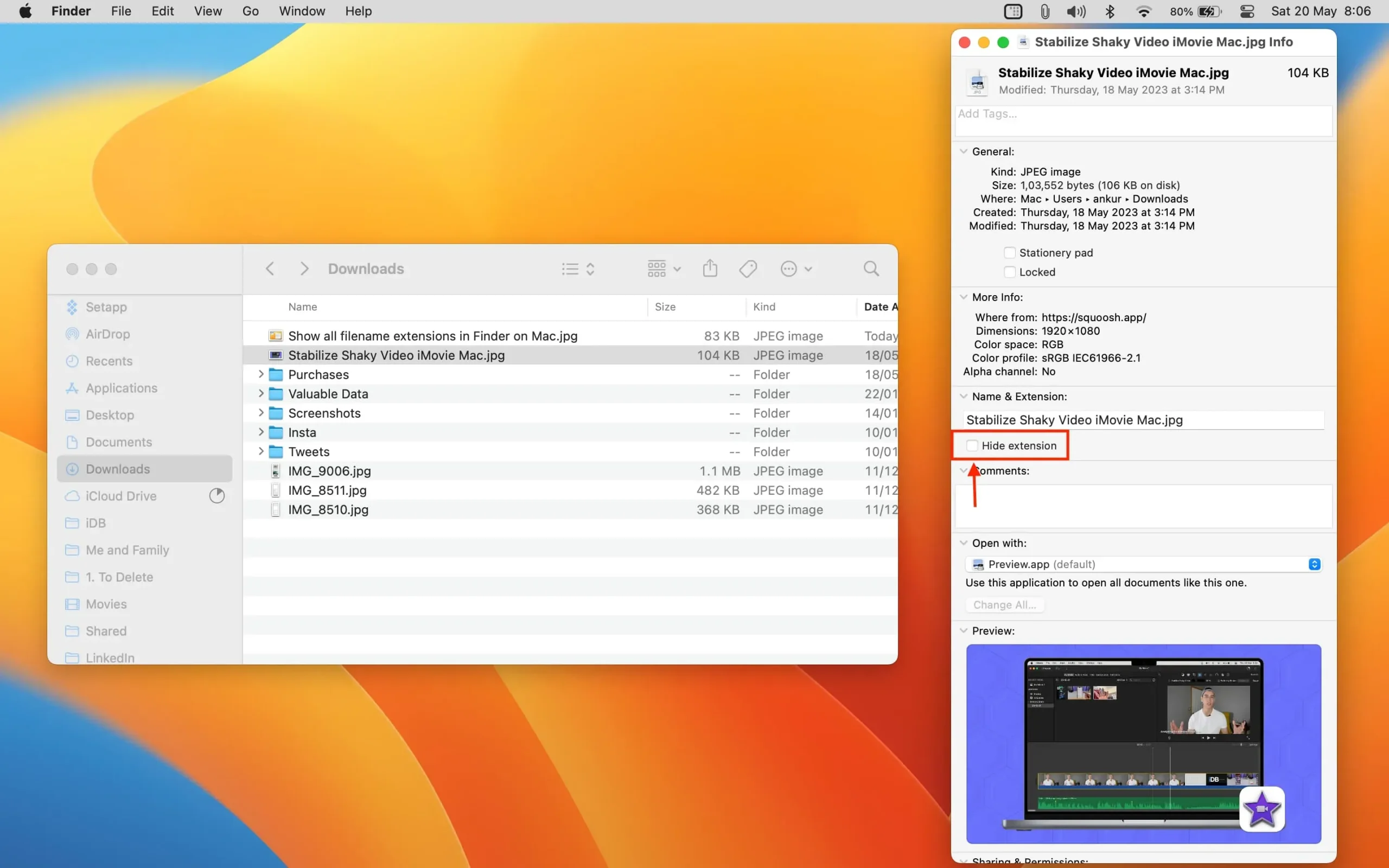The height and width of the screenshot is (868, 1389).
Task: Open the View menu in menu bar
Action: pyautogui.click(x=206, y=11)
